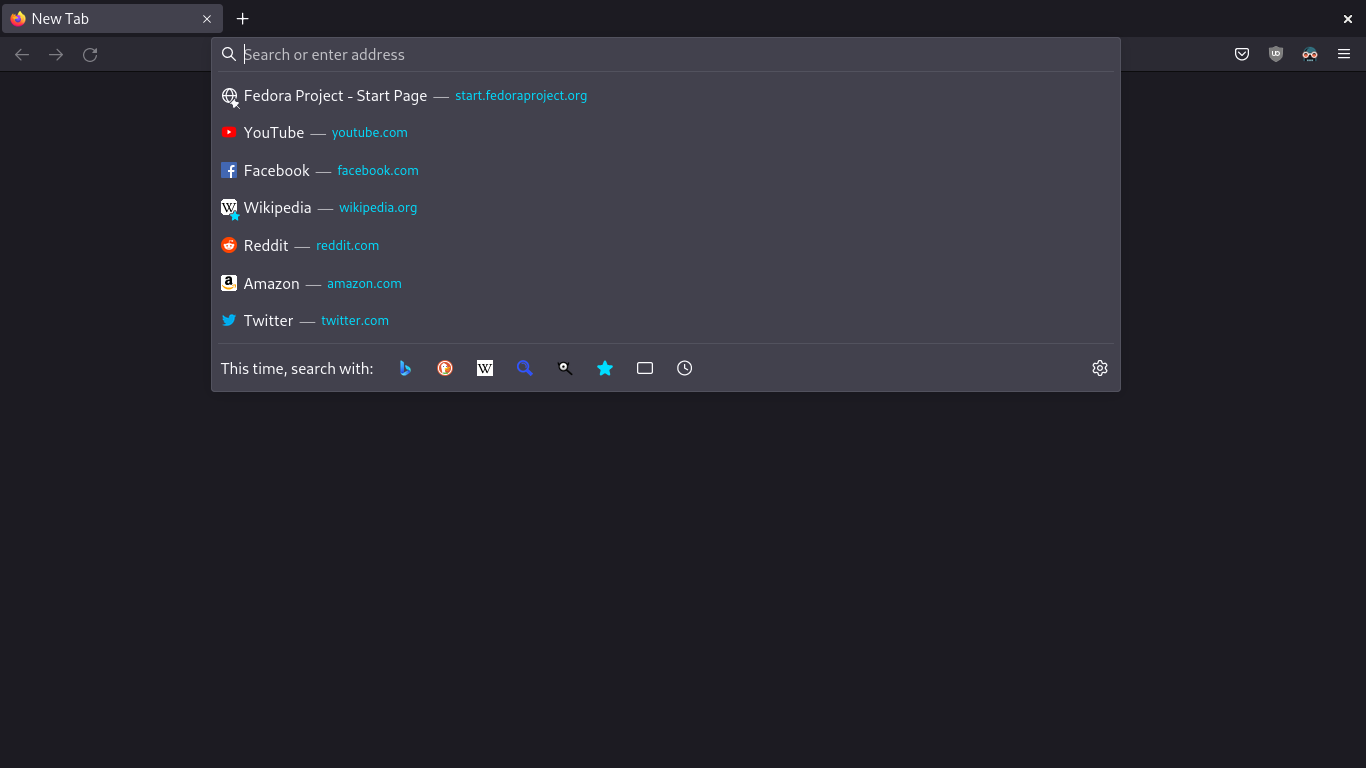Open search settings gear

1100,368
